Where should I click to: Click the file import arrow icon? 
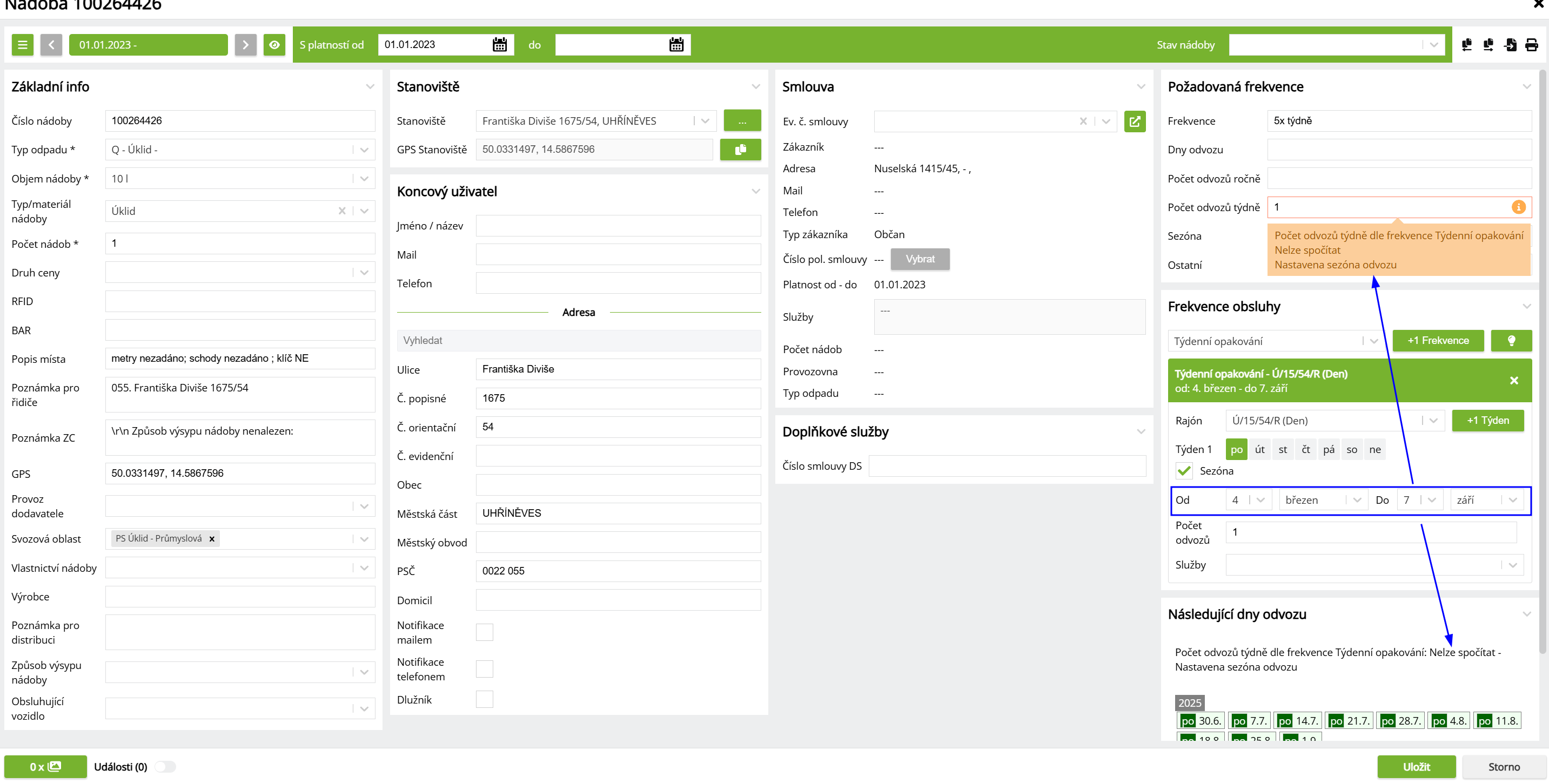(x=1510, y=44)
